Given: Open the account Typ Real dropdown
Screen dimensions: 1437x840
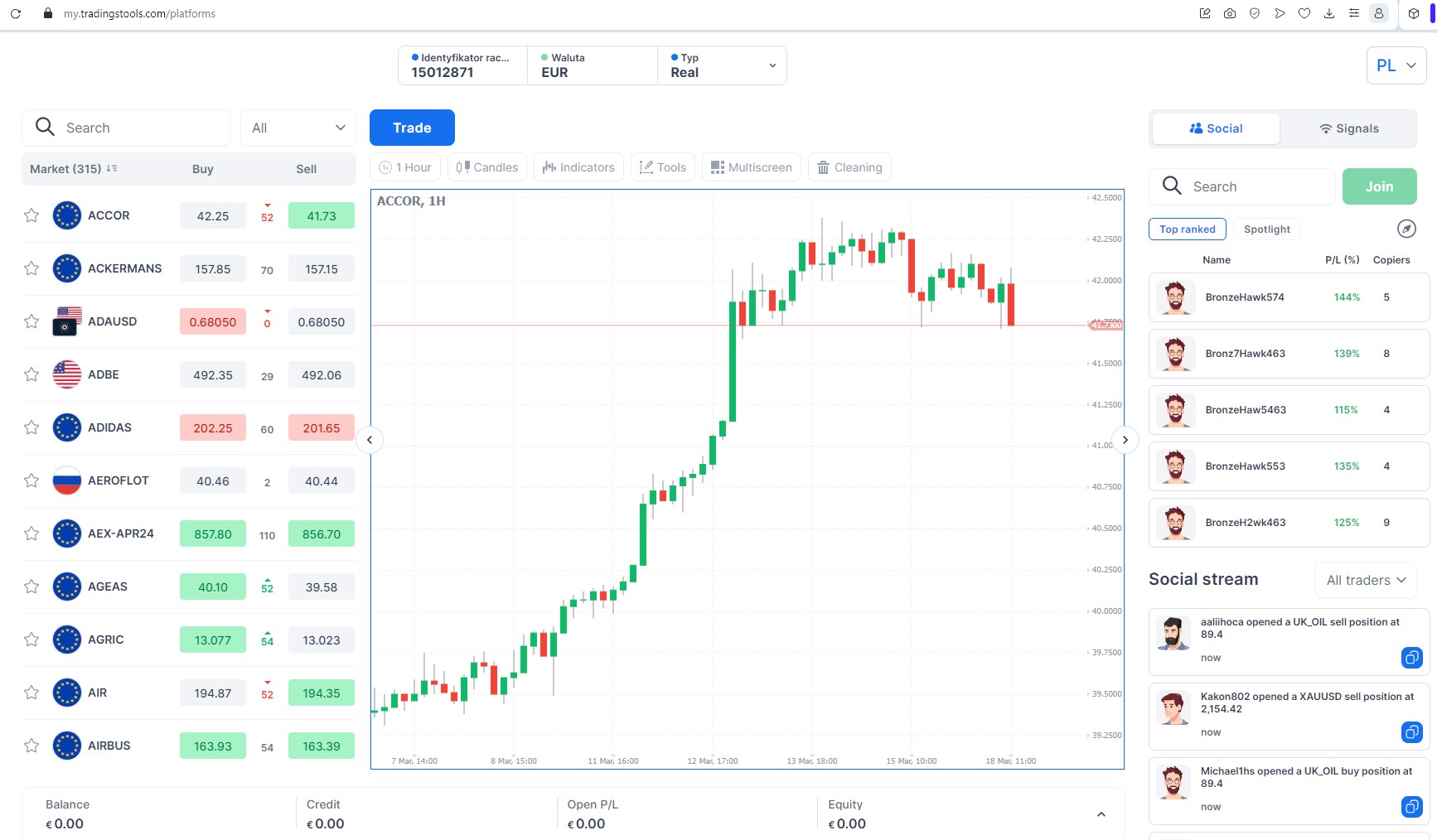Looking at the screenshot, I should pyautogui.click(x=722, y=65).
